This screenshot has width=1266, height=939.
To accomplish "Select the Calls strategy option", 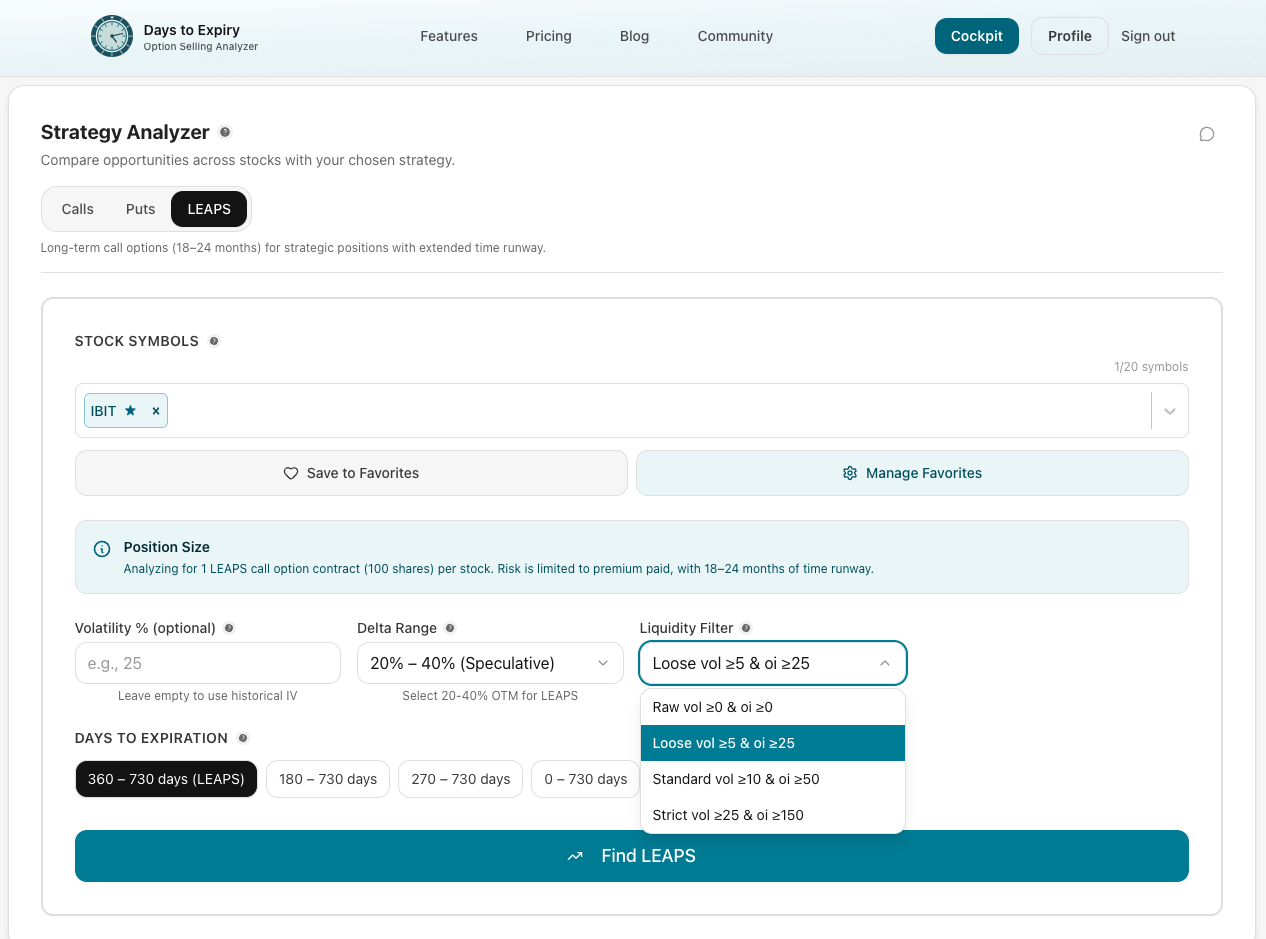I will point(76,209).
